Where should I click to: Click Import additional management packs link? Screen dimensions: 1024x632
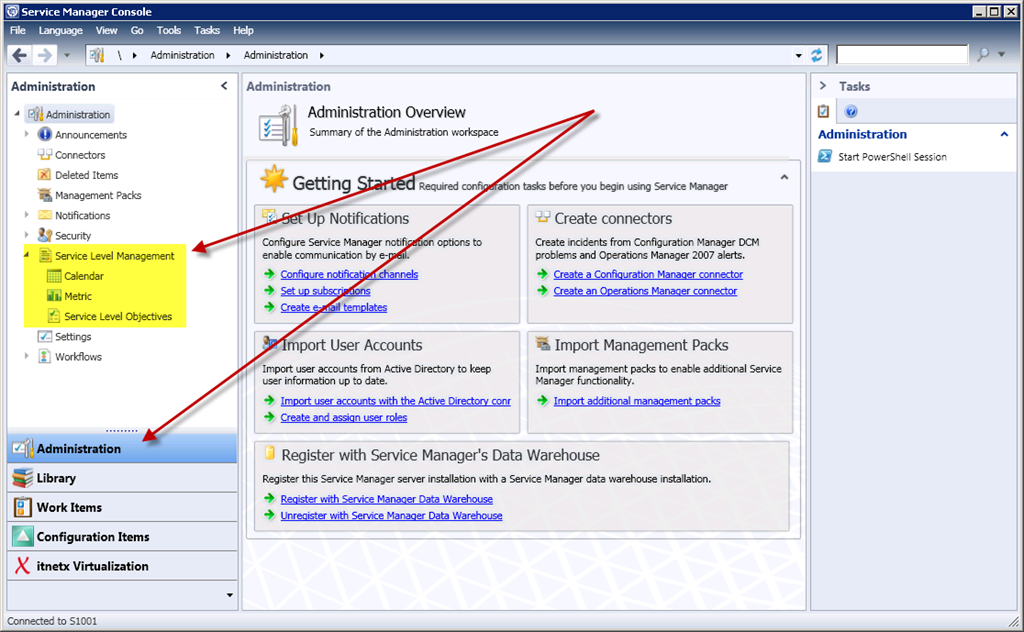[x=636, y=401]
